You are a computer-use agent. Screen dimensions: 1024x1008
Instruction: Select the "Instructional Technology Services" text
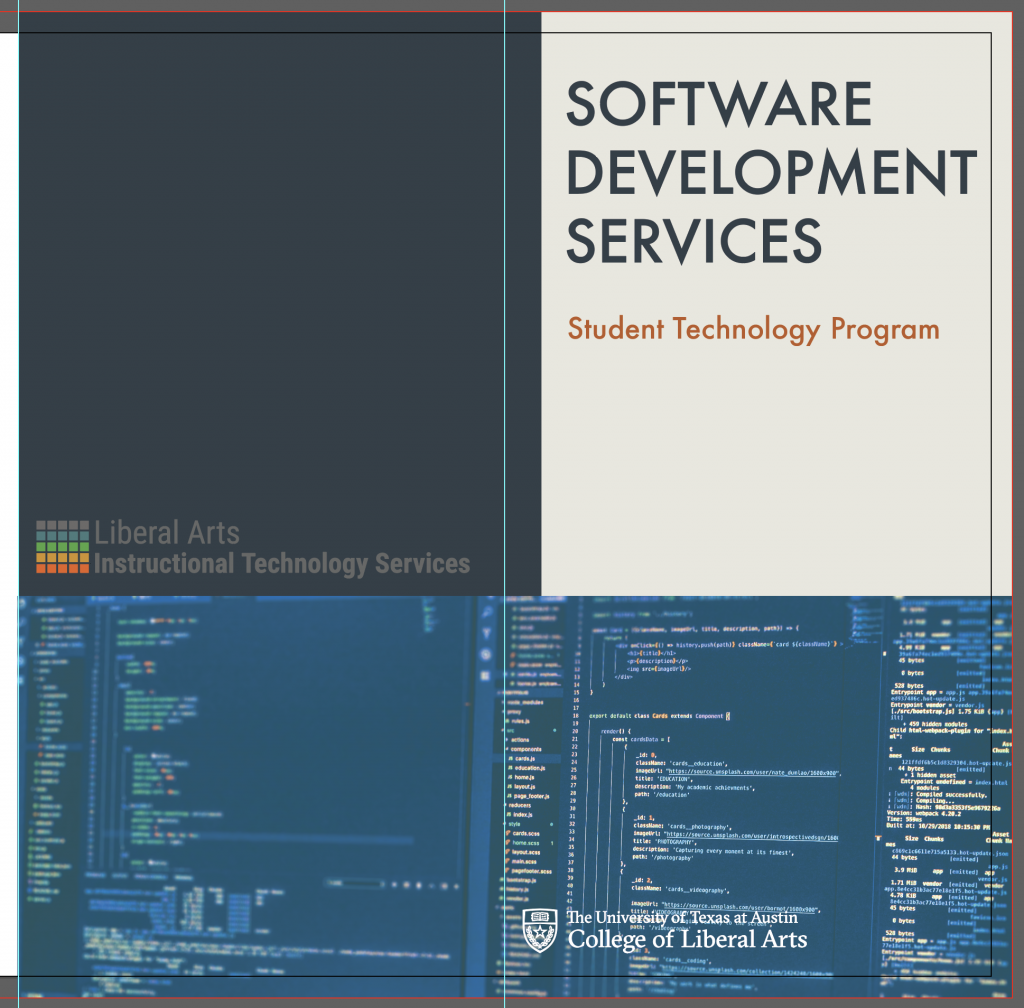click(281, 564)
